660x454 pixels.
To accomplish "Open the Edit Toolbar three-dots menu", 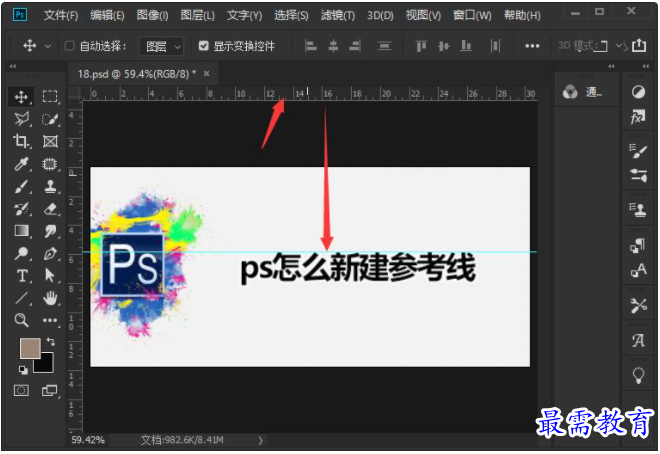I will 50,321.
